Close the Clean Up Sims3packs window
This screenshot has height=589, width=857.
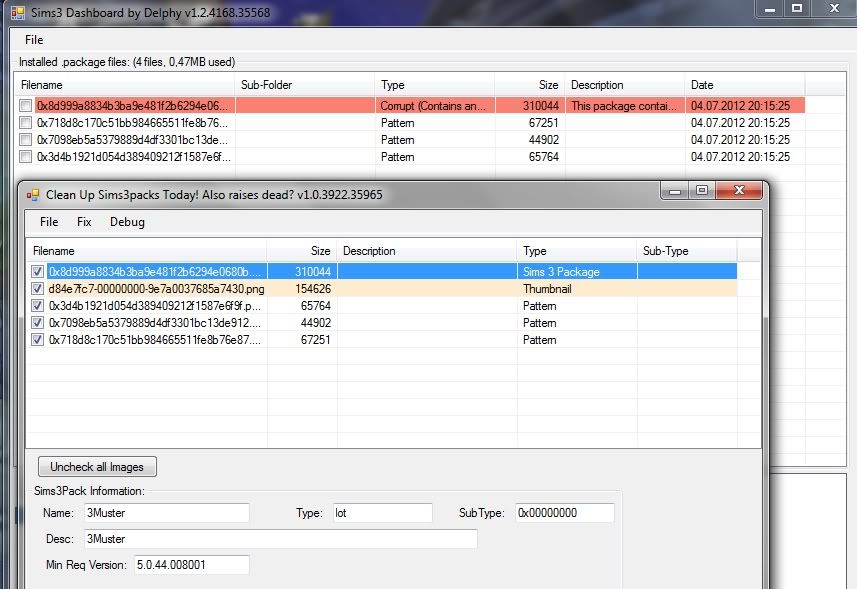tap(739, 190)
